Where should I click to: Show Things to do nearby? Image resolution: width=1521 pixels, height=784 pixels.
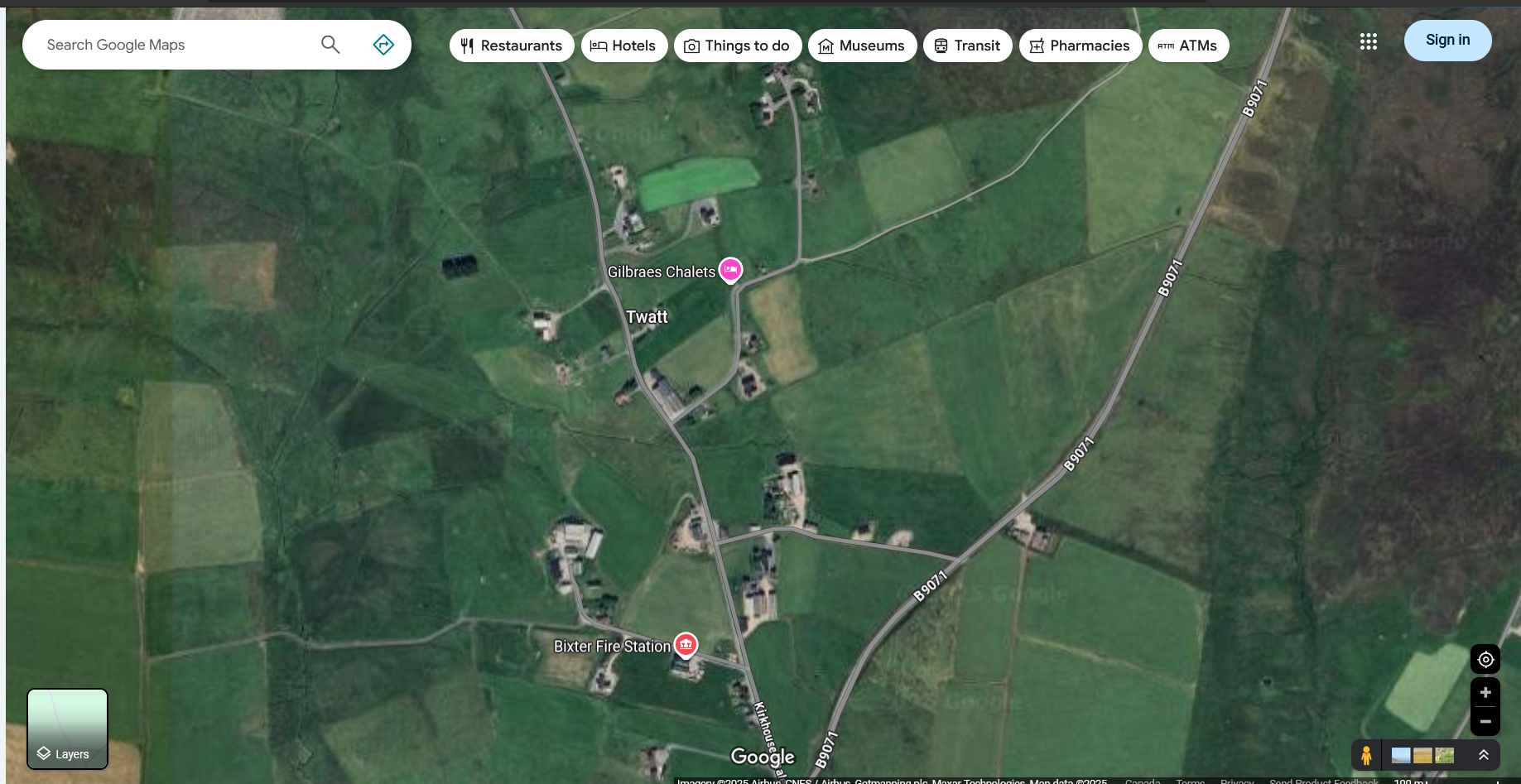coord(738,46)
